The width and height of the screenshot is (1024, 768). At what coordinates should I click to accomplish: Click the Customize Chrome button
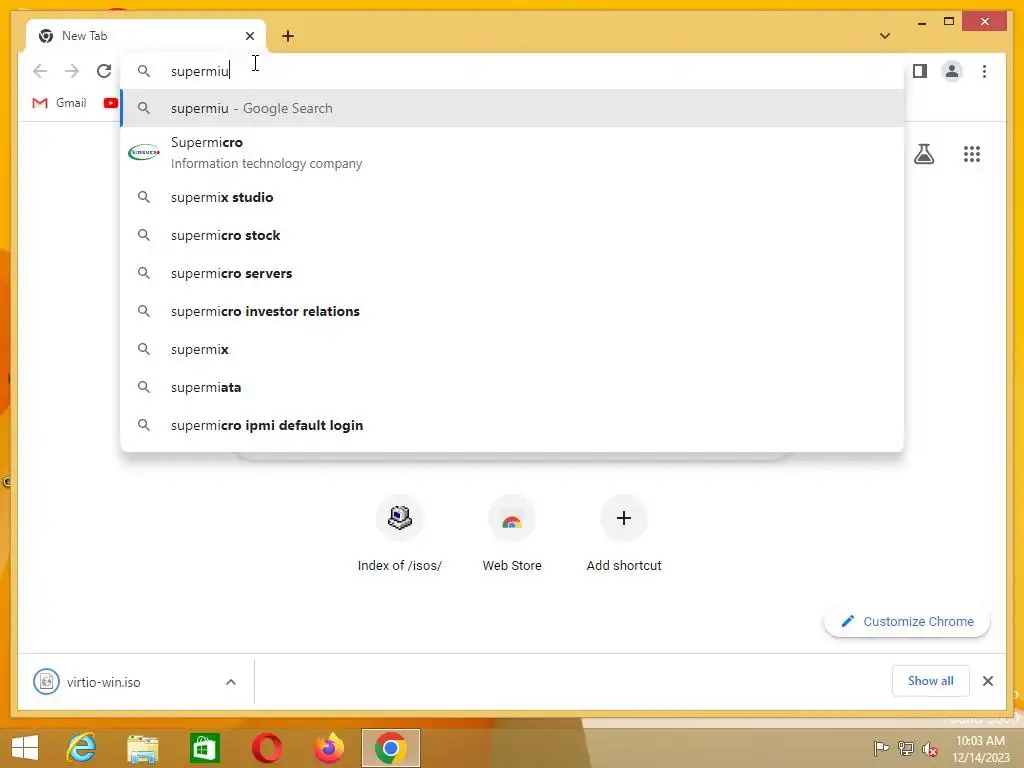tap(907, 621)
